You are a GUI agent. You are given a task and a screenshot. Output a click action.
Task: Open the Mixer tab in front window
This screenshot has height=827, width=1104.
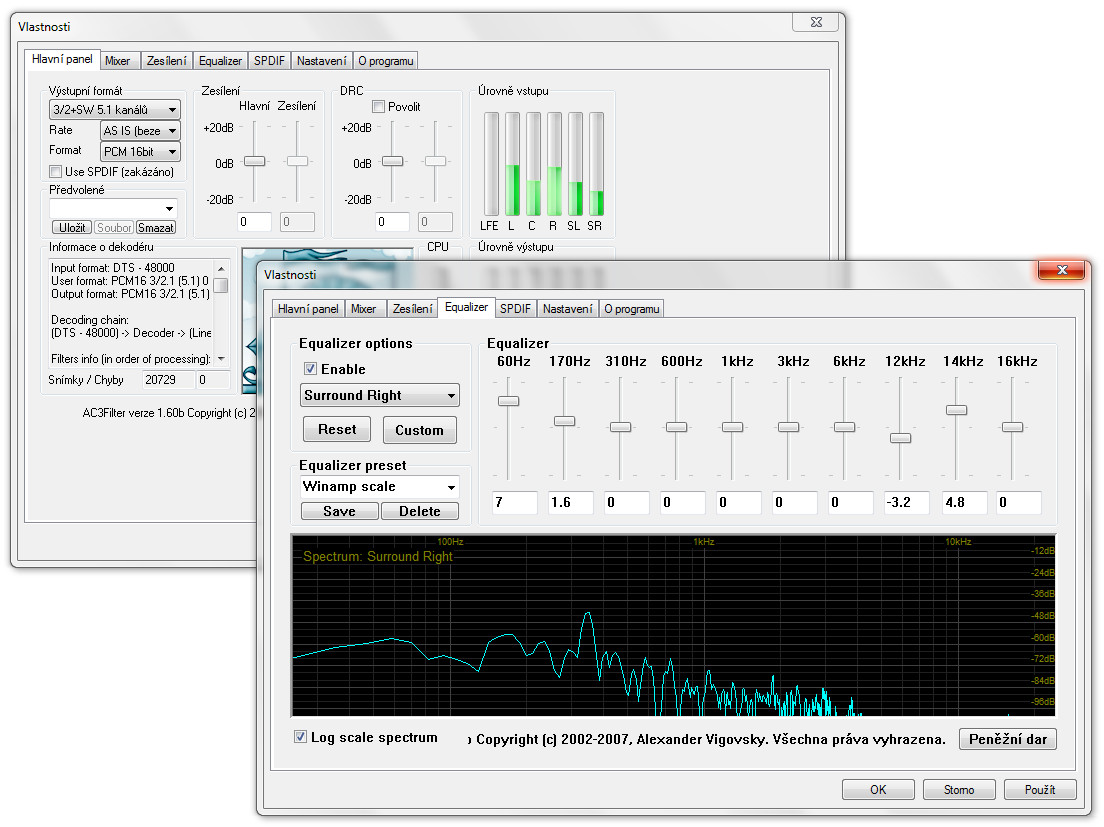[x=364, y=309]
